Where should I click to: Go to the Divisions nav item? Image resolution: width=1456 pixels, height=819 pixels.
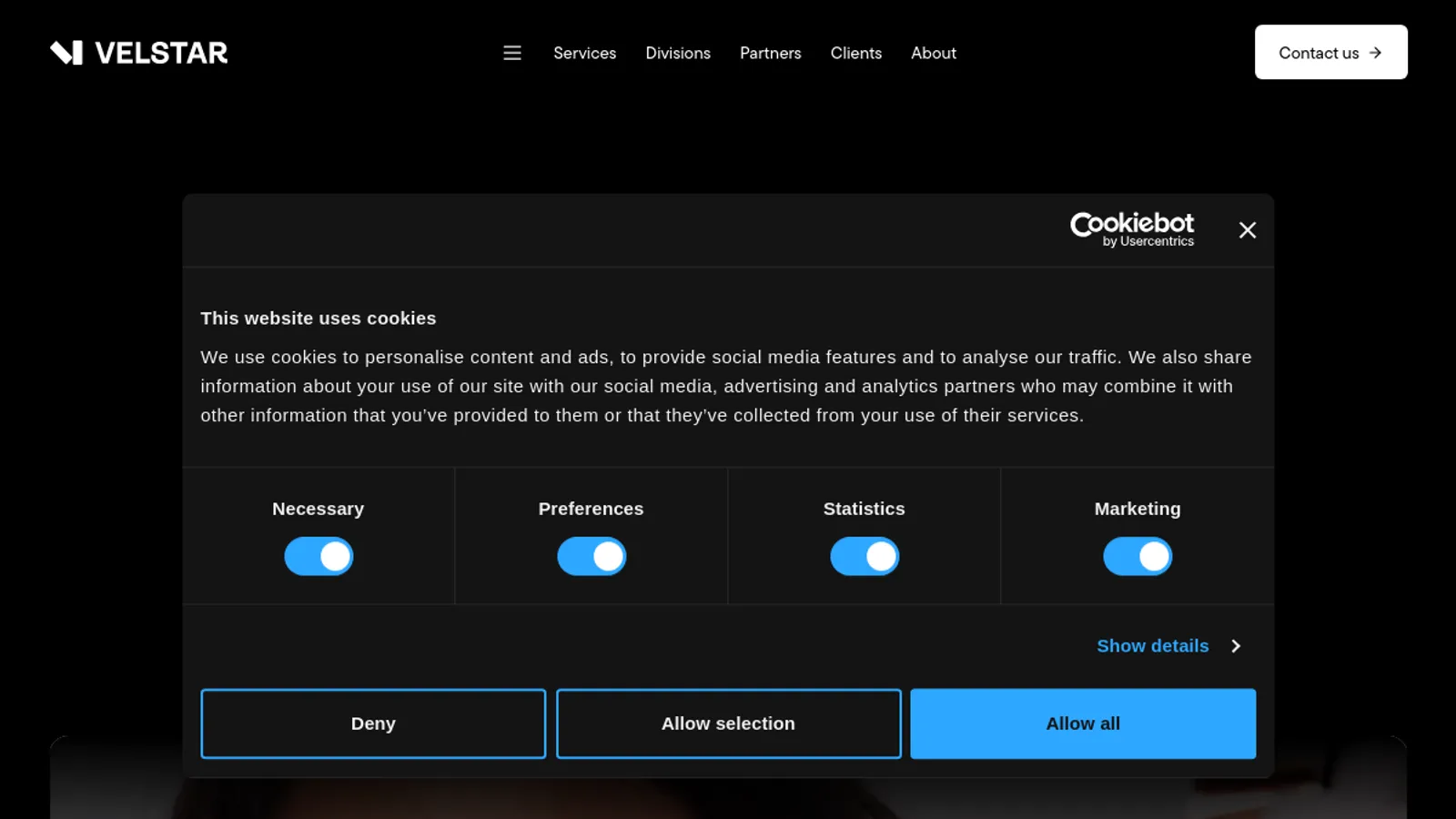point(678,53)
